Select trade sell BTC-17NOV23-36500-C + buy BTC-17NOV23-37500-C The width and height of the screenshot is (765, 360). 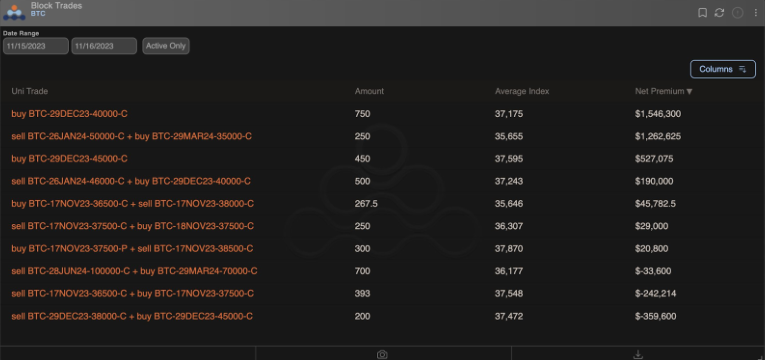pos(133,293)
